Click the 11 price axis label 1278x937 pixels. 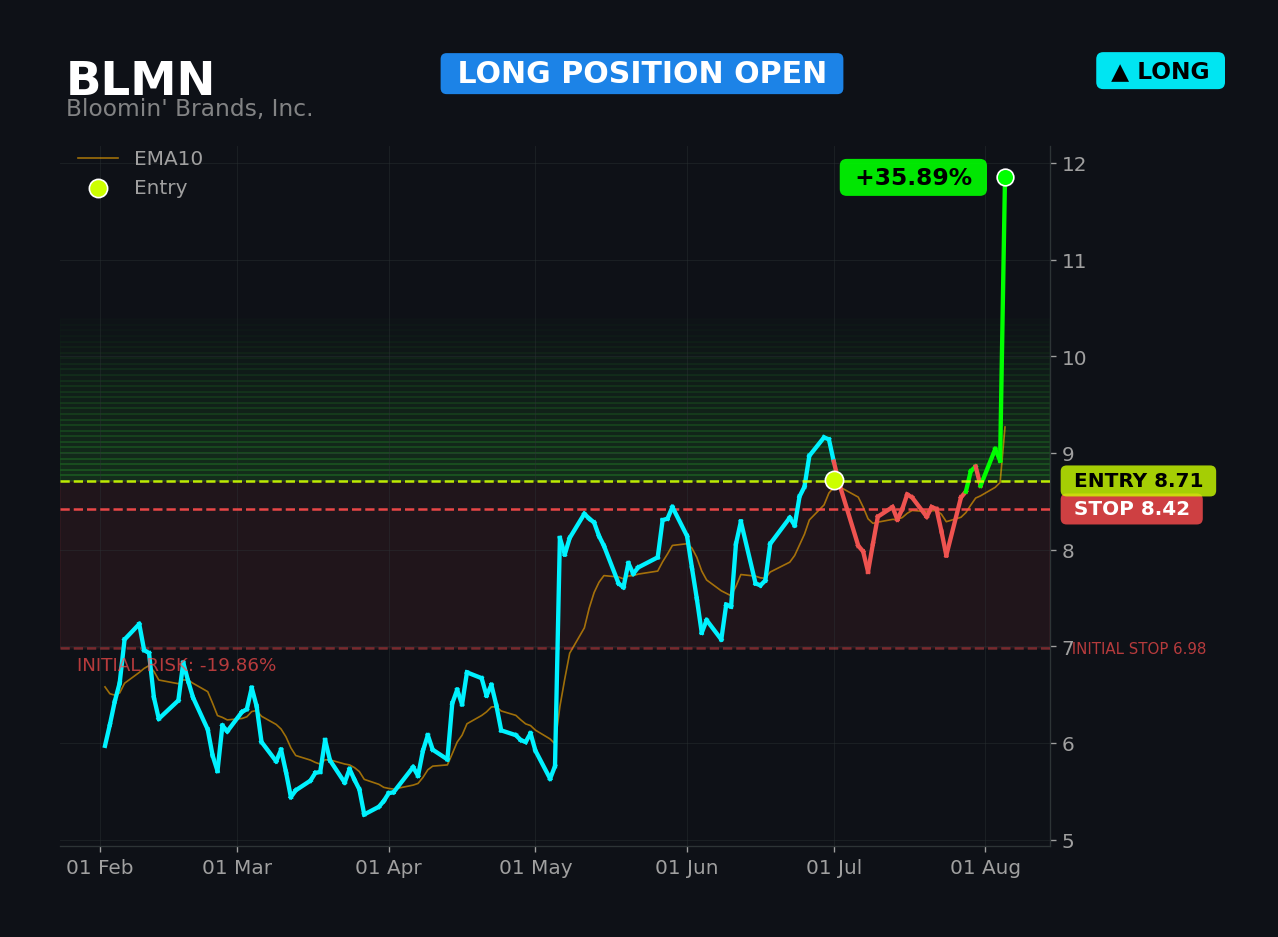tap(1074, 261)
